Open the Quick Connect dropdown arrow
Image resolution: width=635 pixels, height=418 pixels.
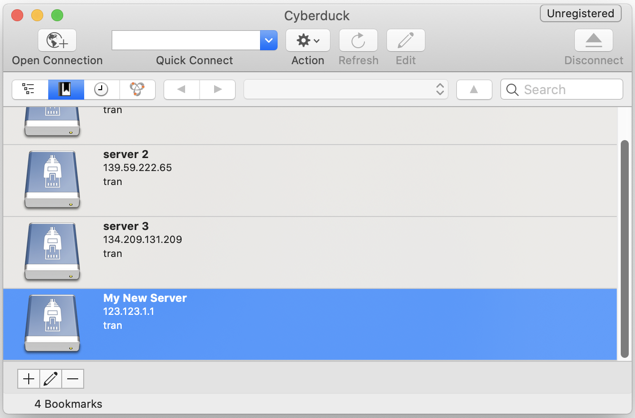268,40
